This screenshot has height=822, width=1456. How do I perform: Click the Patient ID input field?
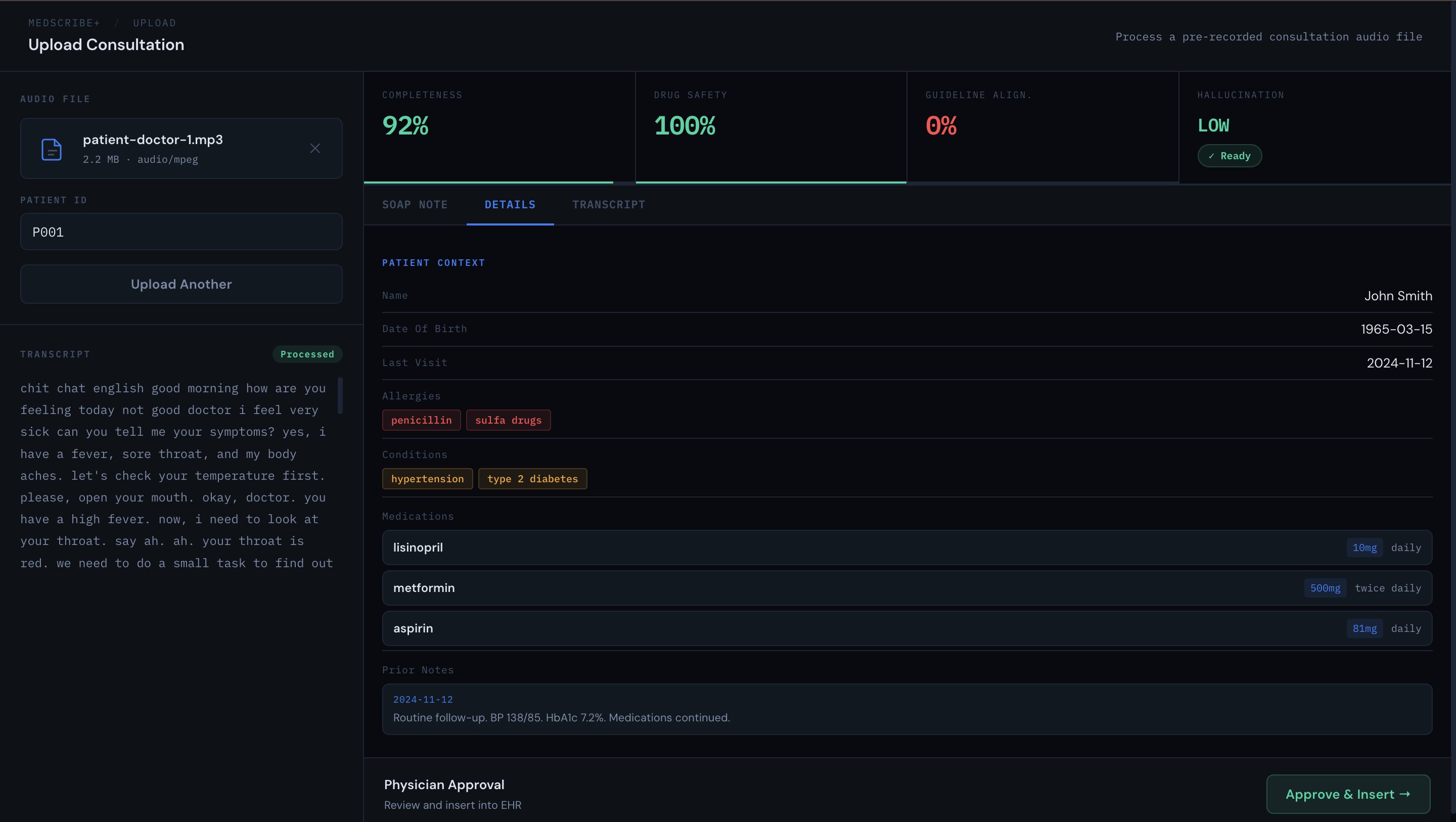181,232
